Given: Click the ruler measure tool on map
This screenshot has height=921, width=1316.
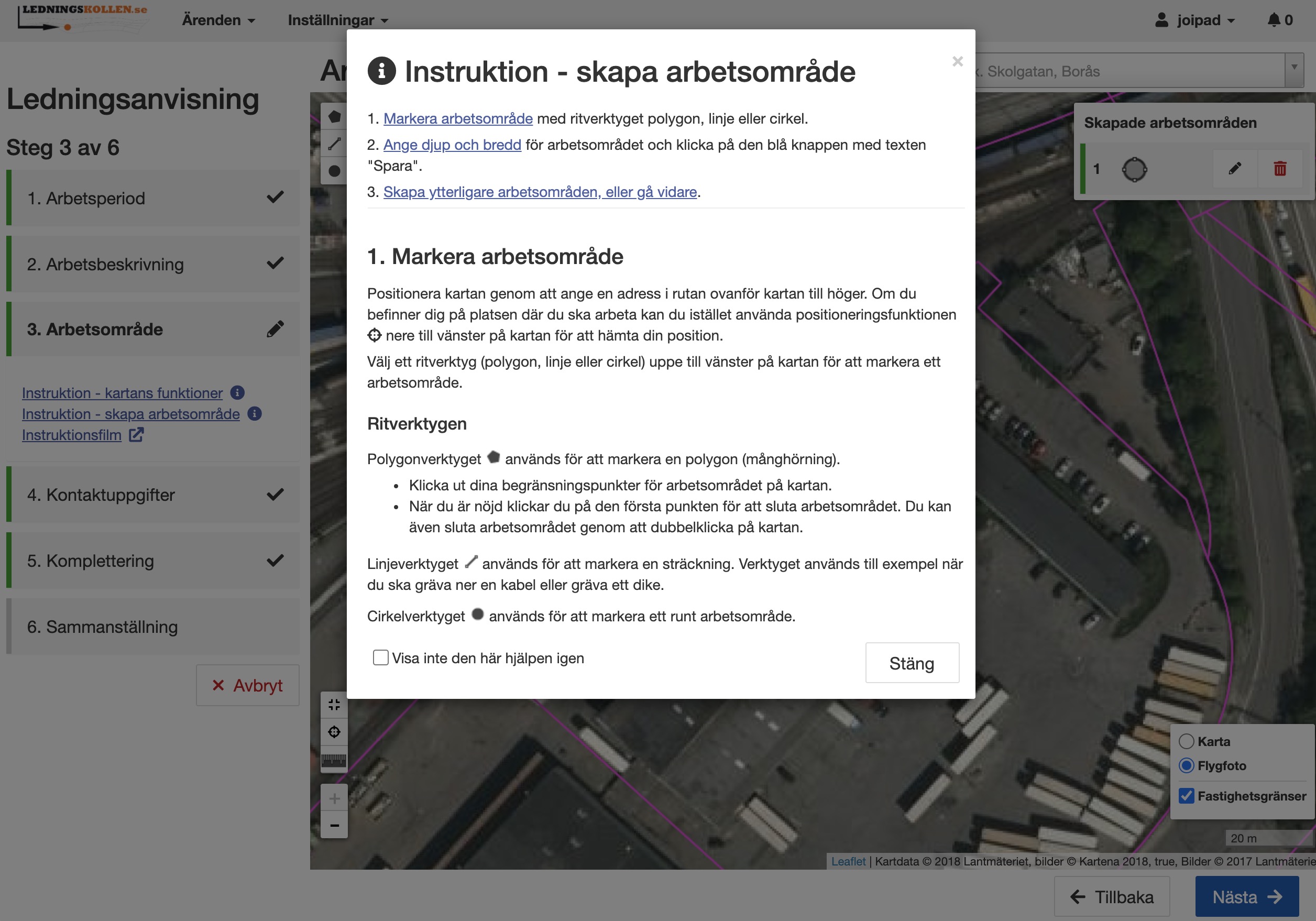Looking at the screenshot, I should coord(334,760).
